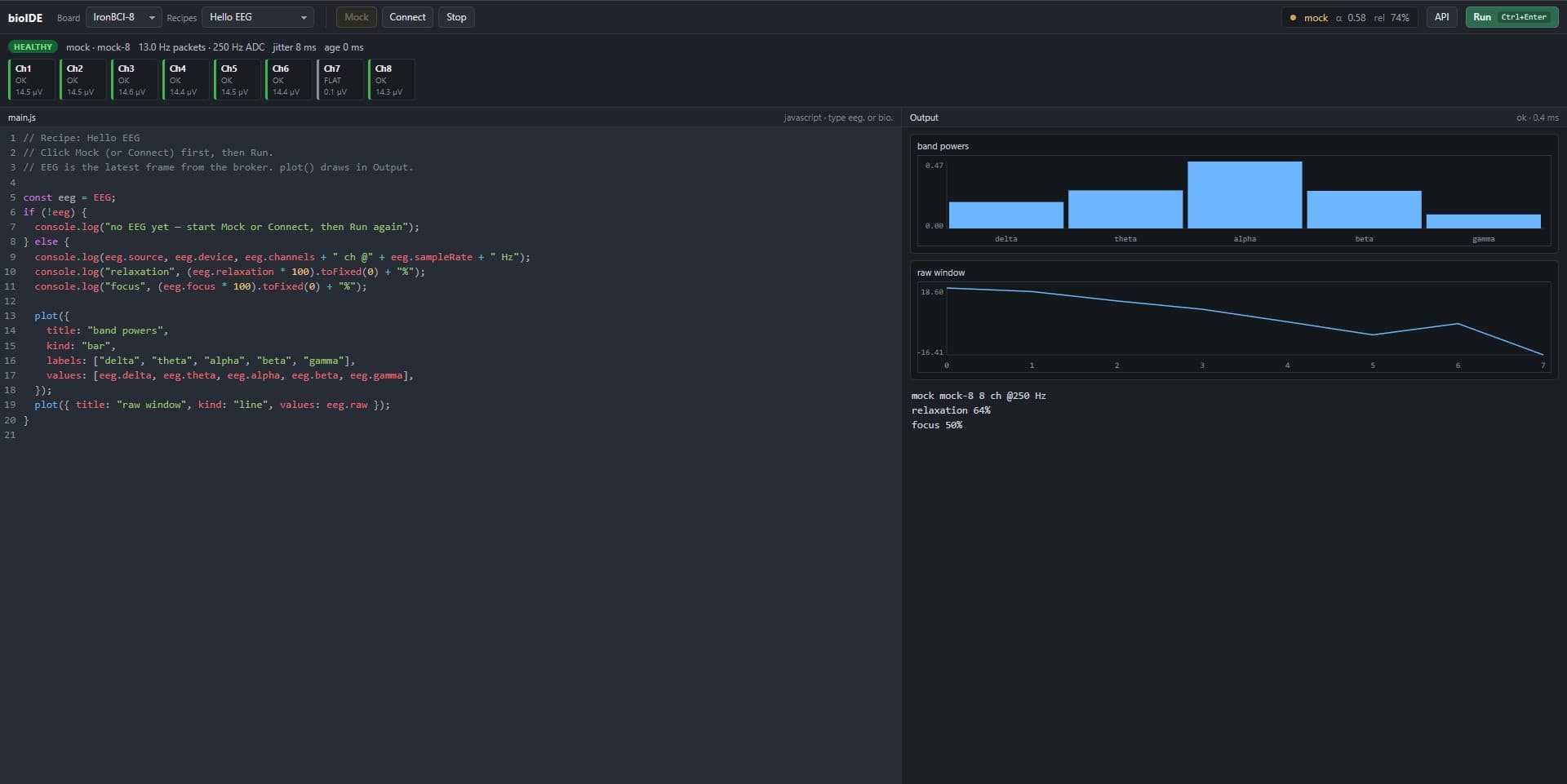Screen dimensions: 1567x784
Task: Select the Ch1 channel tile
Action: tap(32, 80)
